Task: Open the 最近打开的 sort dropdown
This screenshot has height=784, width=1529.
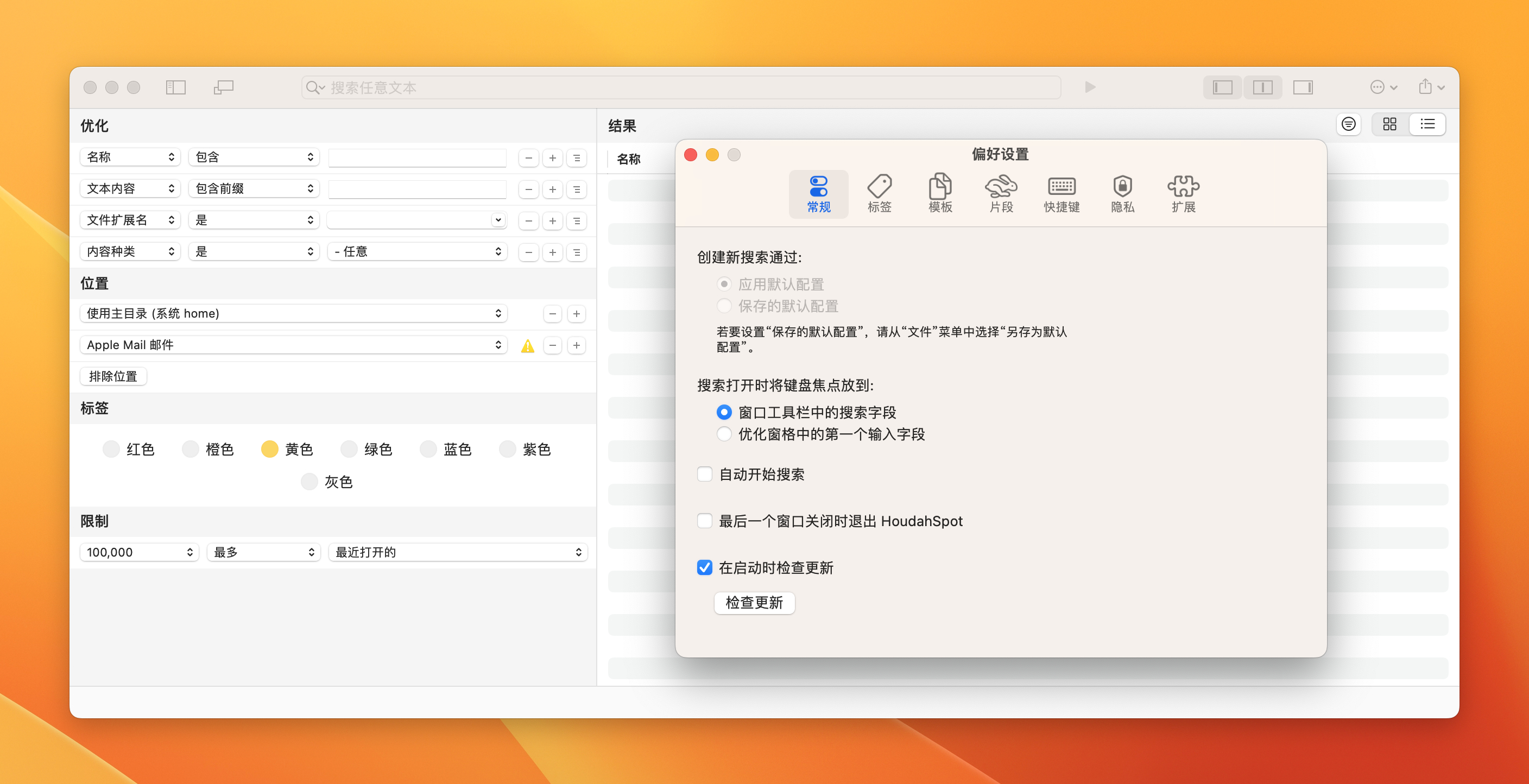Action: click(458, 553)
